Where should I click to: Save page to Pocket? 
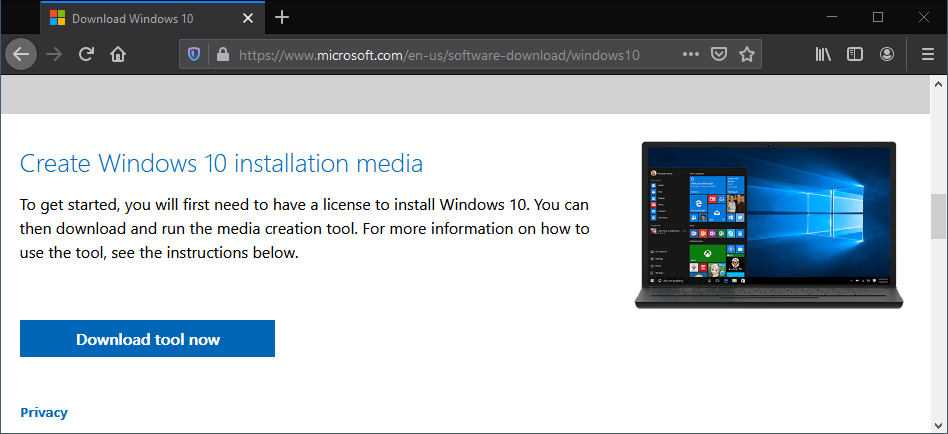tap(718, 55)
